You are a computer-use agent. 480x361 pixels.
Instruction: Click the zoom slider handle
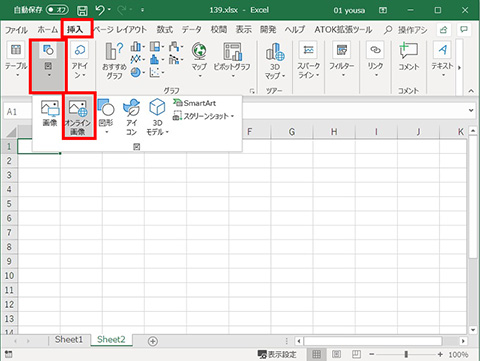(x=406, y=354)
